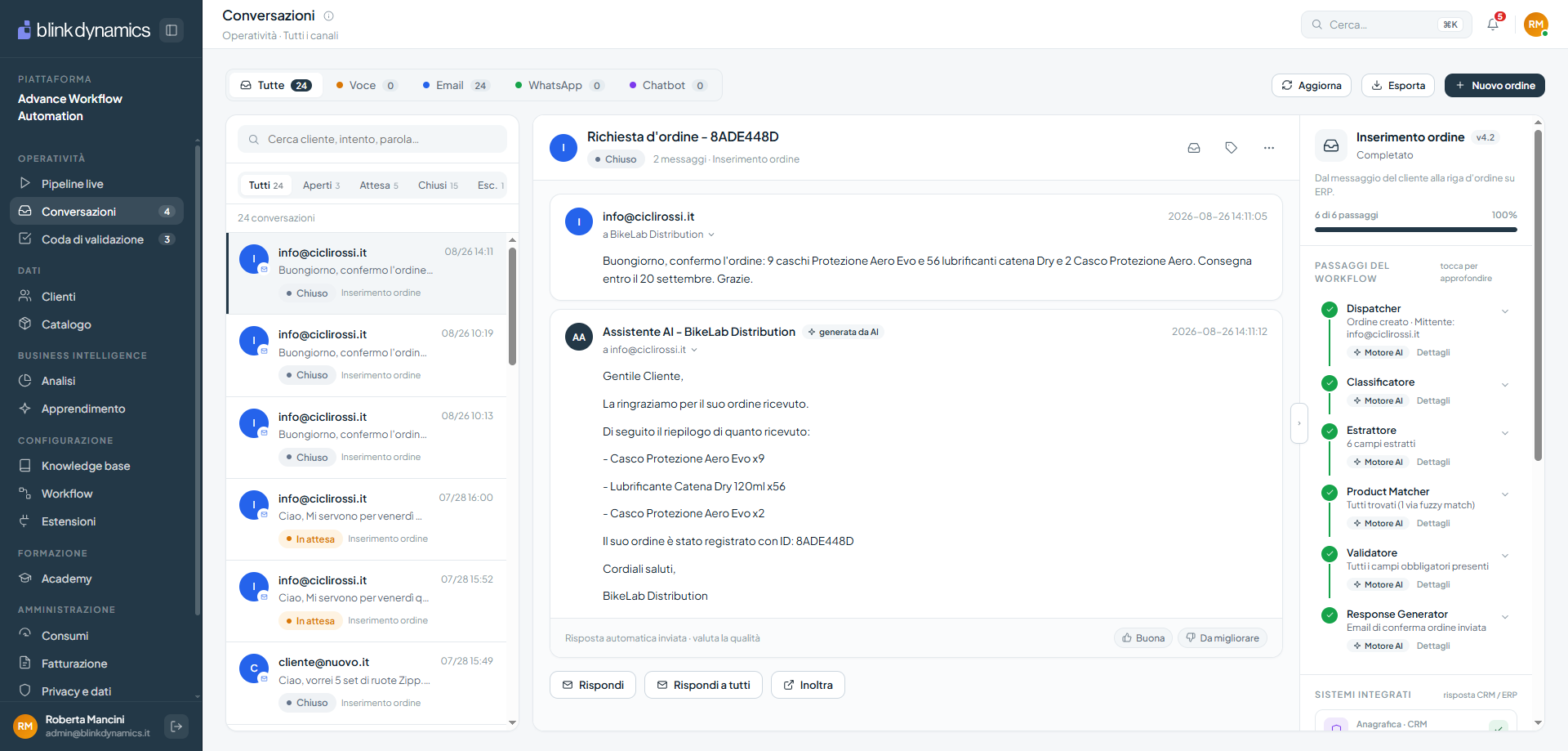Viewport: 1568px width, 751px height.
Task: Click the inbox icon in conversation header
Action: [1194, 148]
